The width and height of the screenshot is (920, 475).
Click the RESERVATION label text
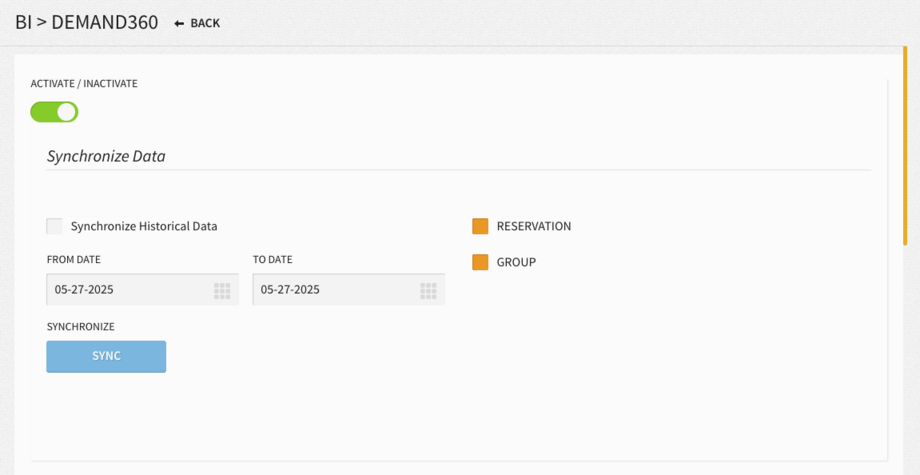[x=534, y=226]
